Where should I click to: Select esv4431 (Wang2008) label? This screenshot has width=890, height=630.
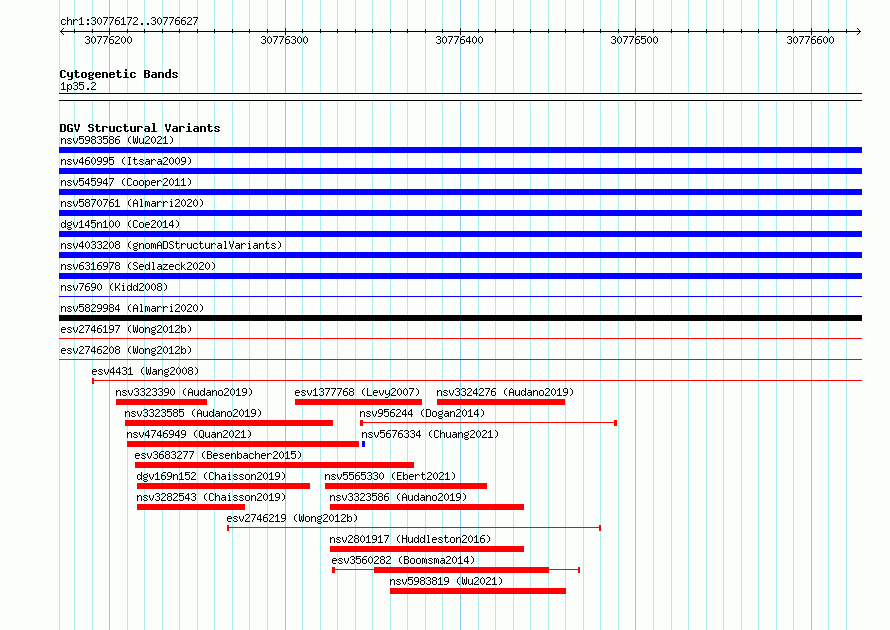coord(145,371)
